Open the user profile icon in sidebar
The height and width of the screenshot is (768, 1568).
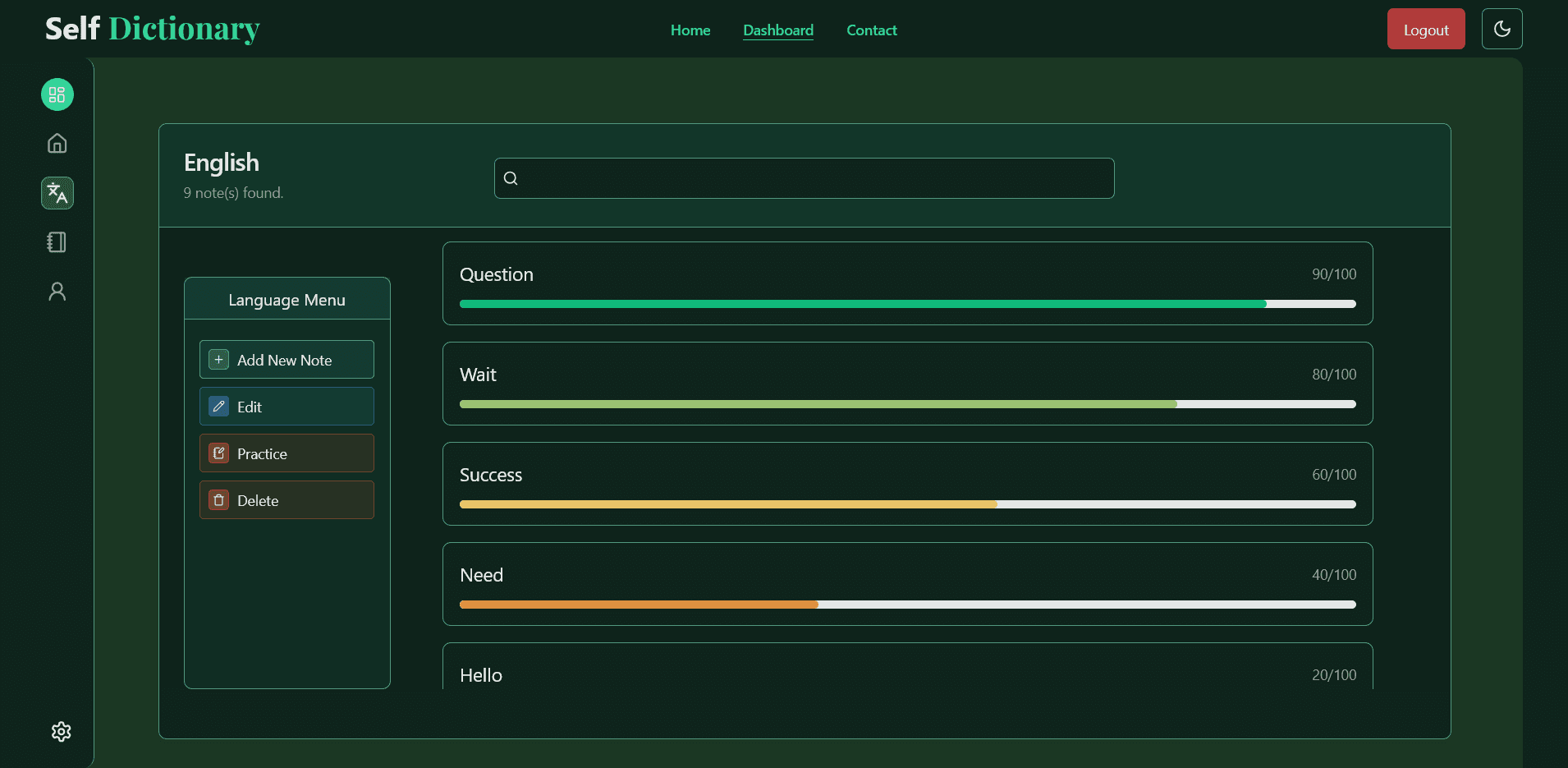(x=57, y=292)
